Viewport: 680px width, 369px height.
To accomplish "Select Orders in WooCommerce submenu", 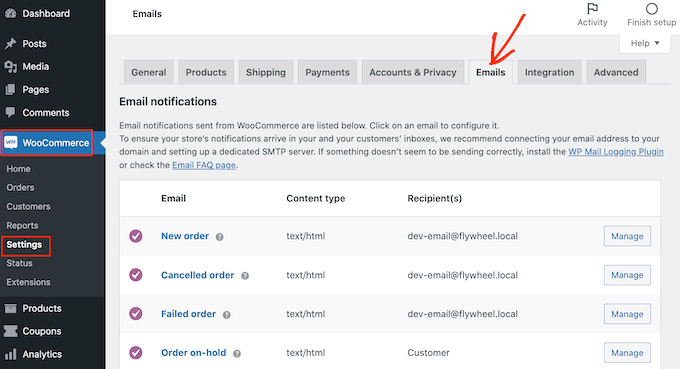I will tap(20, 187).
